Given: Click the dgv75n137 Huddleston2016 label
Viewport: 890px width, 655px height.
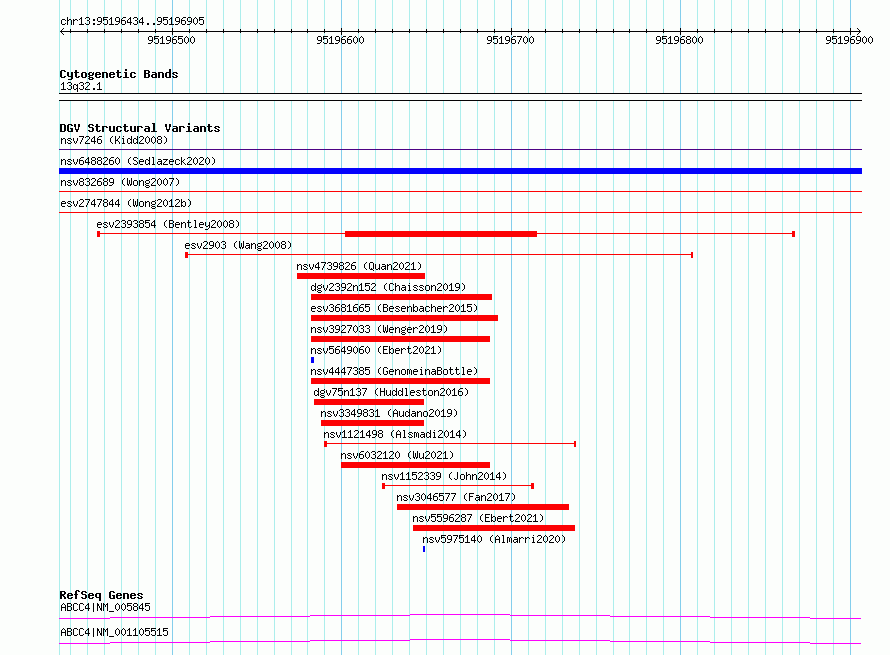Looking at the screenshot, I should point(391,392).
